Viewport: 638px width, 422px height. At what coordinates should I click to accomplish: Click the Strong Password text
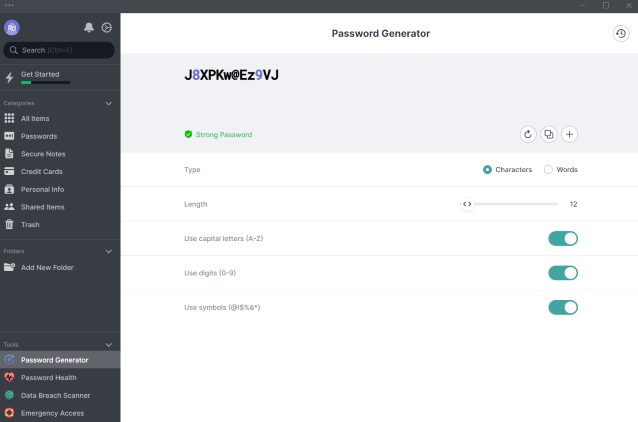pos(224,135)
